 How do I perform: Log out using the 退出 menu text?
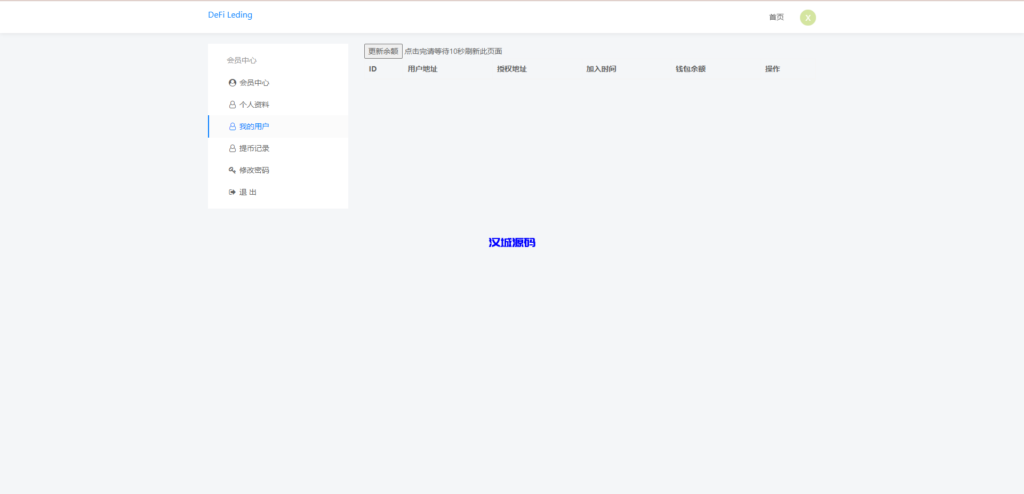coord(248,192)
